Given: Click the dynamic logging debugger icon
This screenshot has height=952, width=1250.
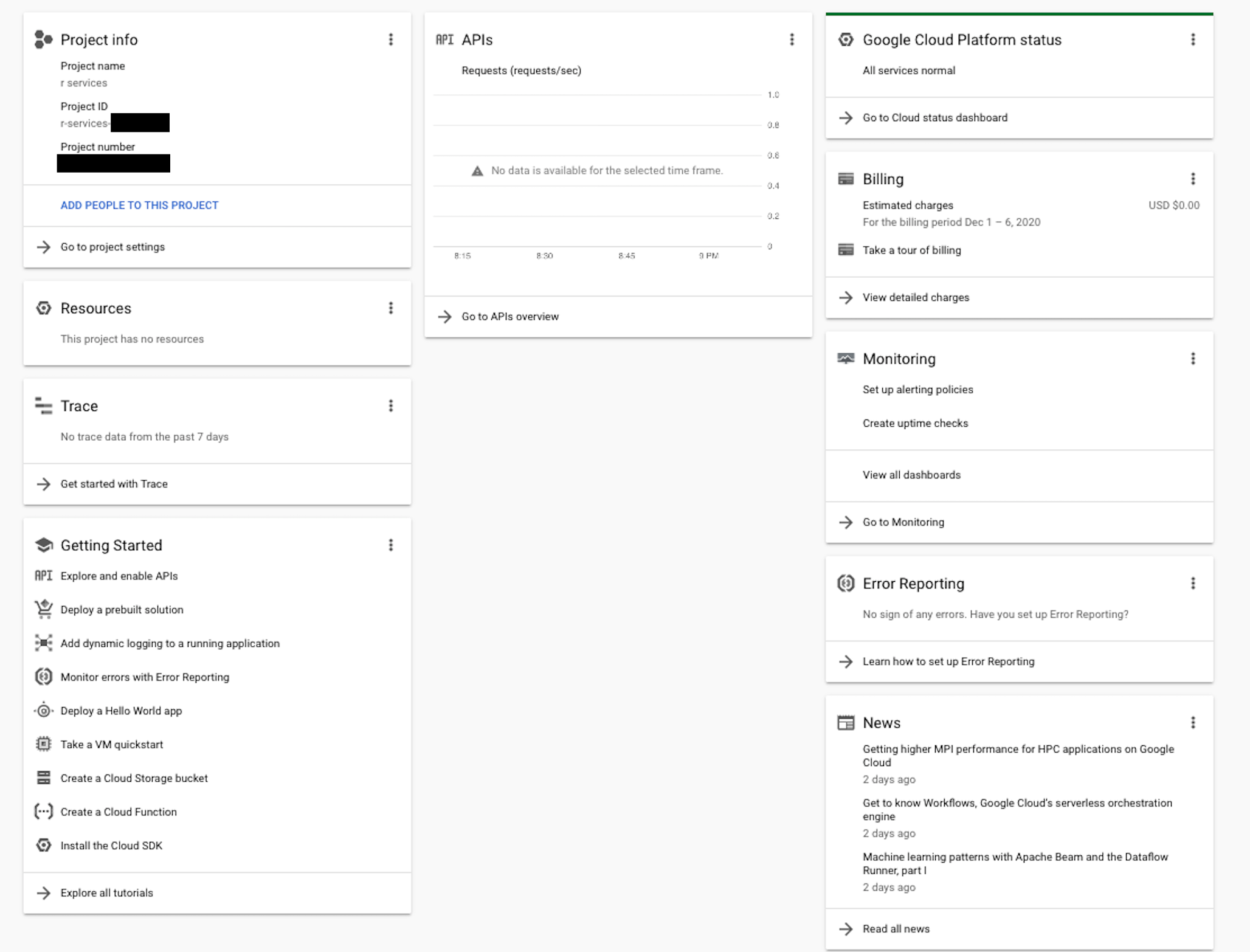Looking at the screenshot, I should [43, 643].
